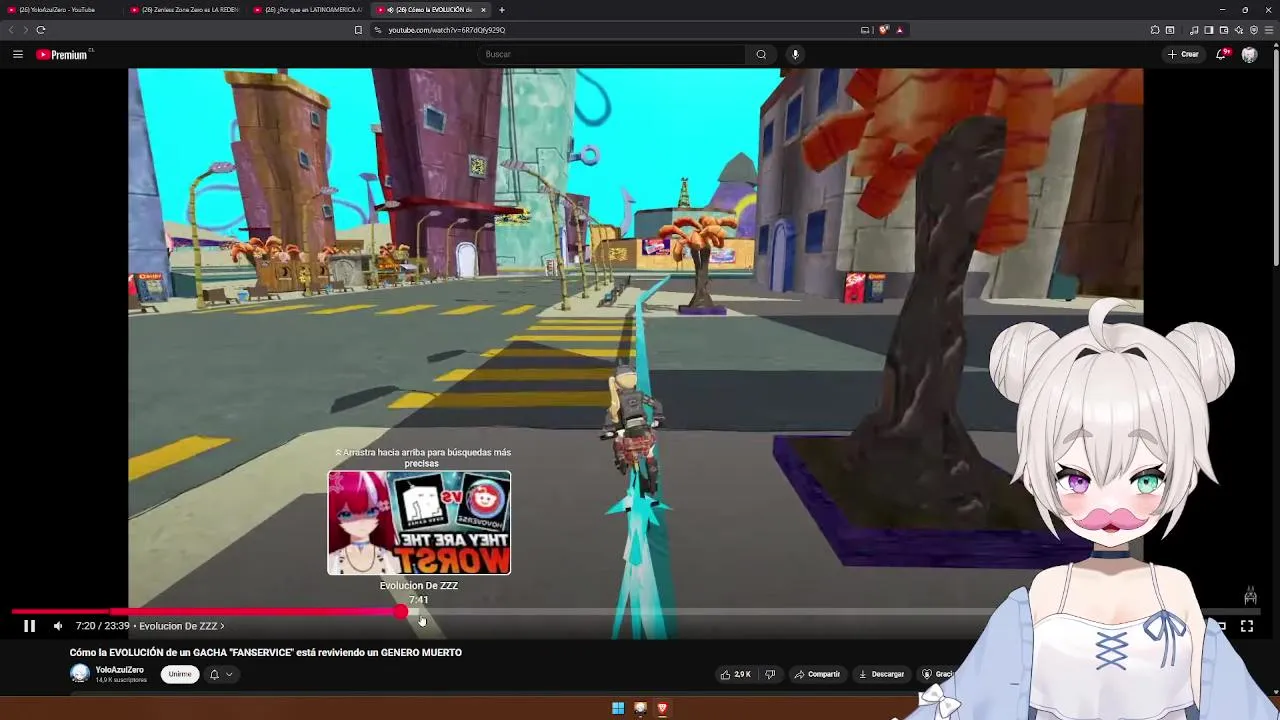Open the taskbar app beside Start
This screenshot has width=1280, height=720.
[x=640, y=709]
